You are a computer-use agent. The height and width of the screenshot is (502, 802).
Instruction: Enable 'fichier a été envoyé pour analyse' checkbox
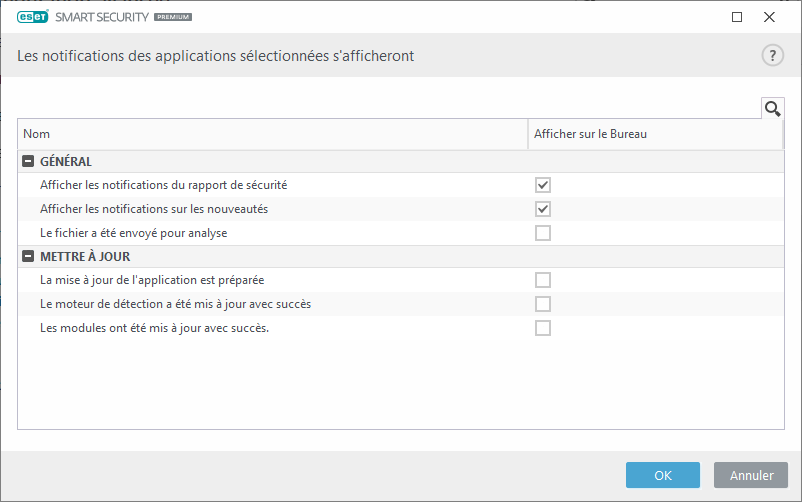543,233
